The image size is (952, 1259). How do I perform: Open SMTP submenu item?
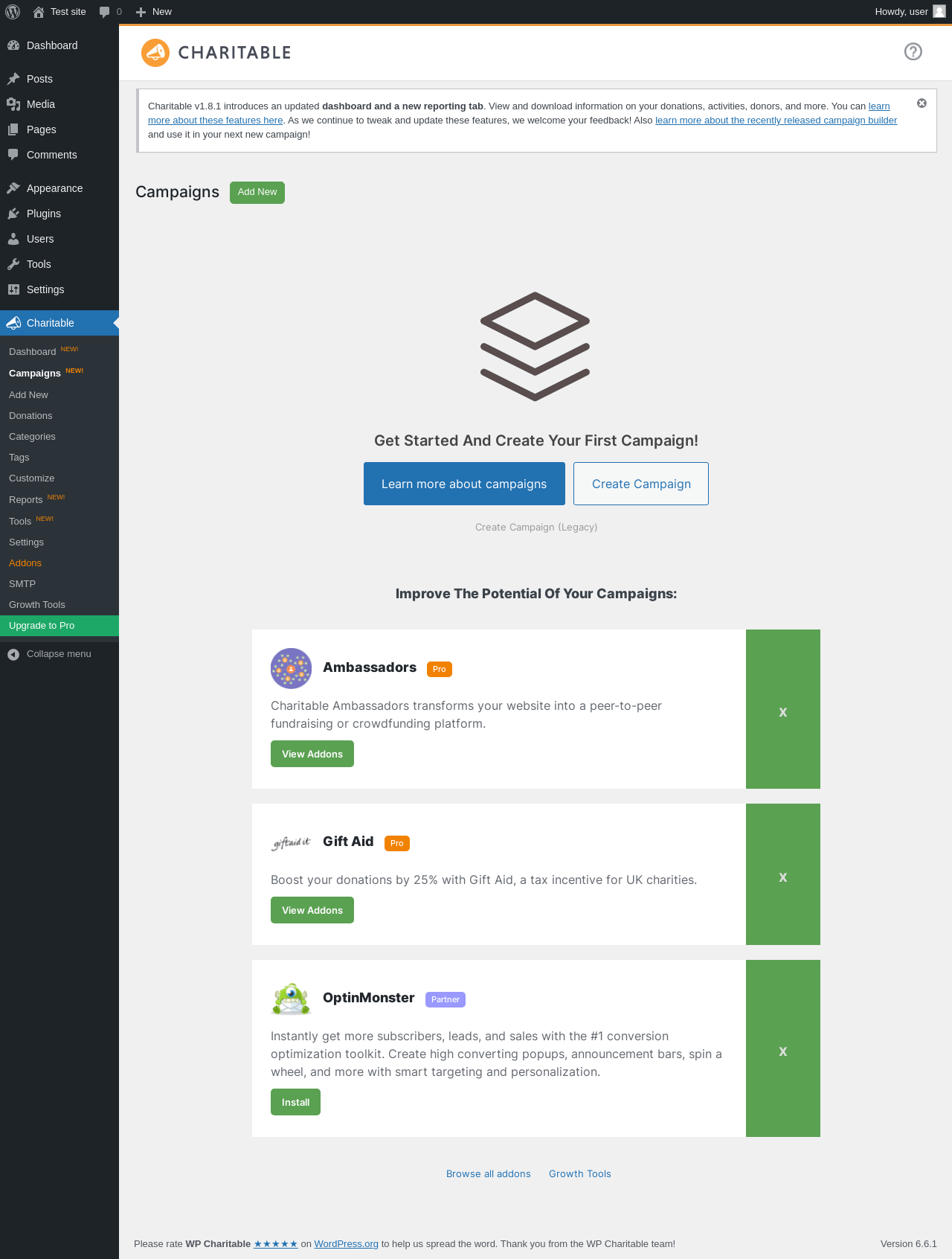59,583
